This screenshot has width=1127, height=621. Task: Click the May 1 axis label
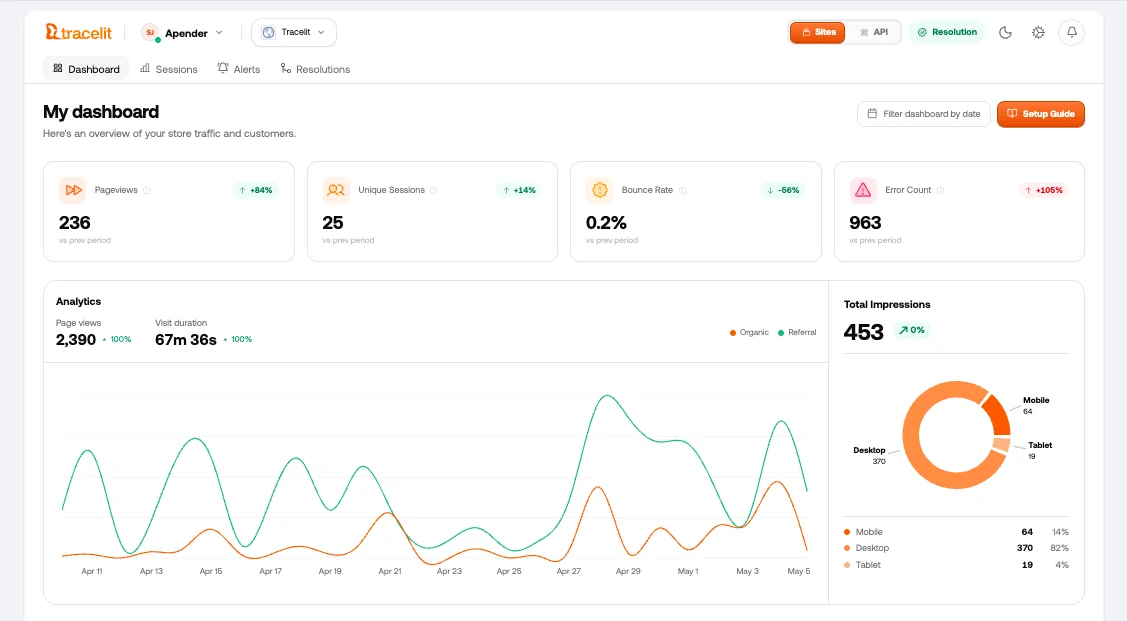pos(688,571)
